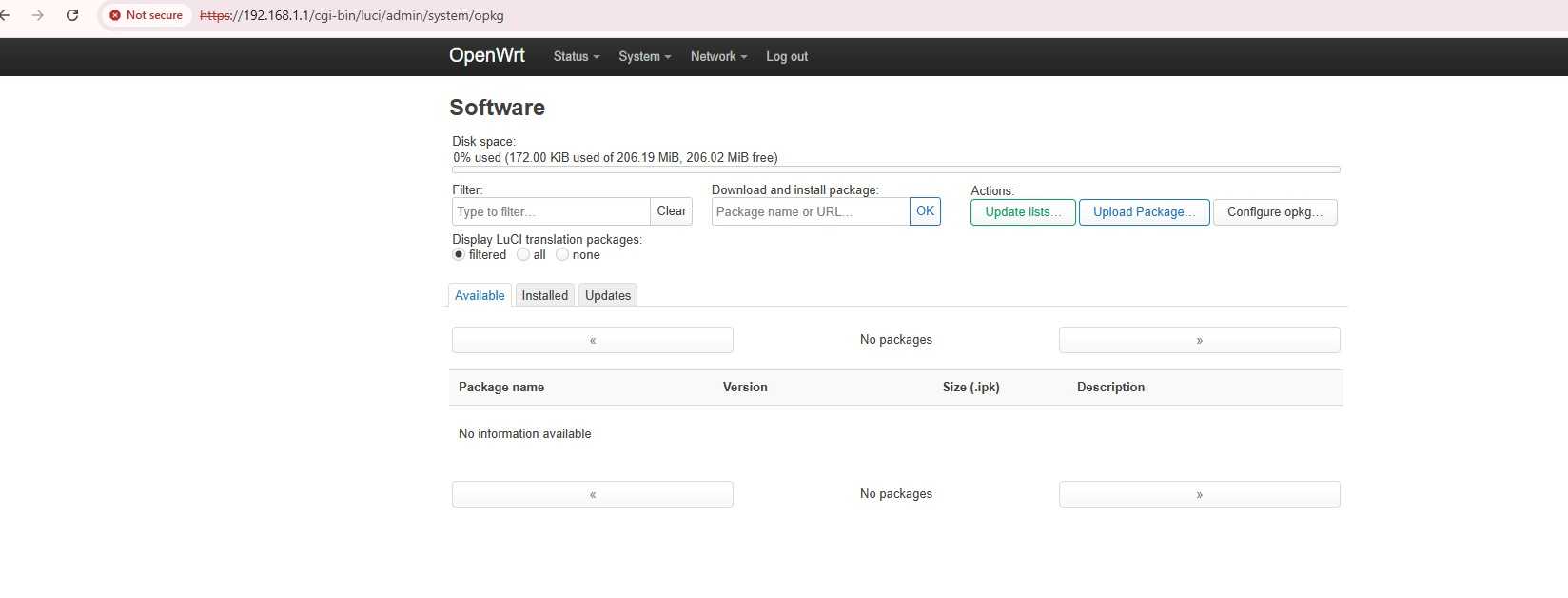Click the lower previous page « button
The width and height of the screenshot is (1568, 598).
pos(593,494)
